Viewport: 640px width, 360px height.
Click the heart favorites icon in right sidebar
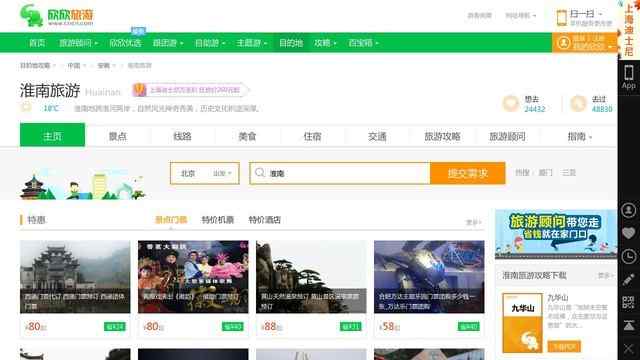pos(629,233)
